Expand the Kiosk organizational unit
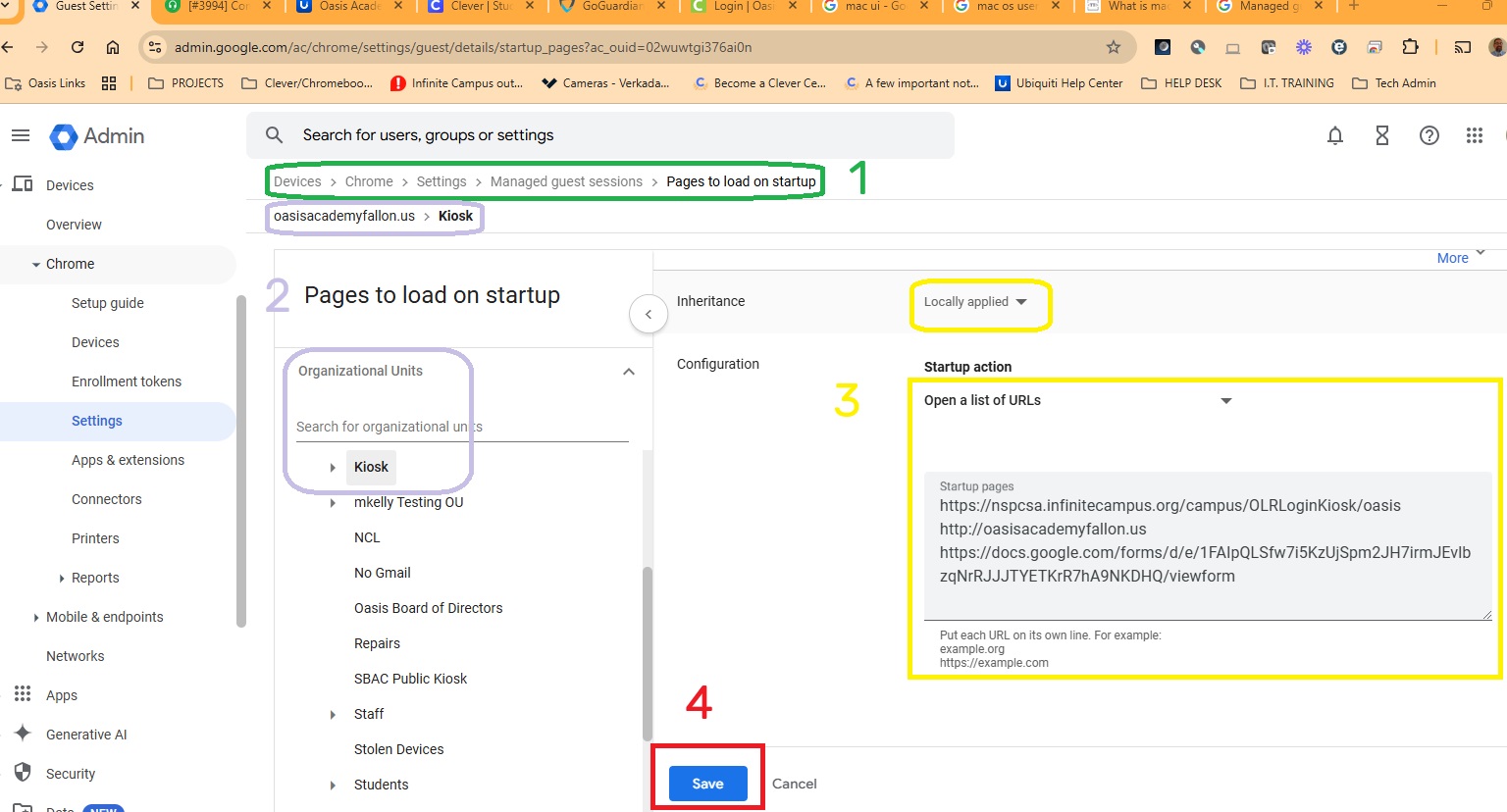Viewport: 1507px width, 812px height. coord(333,468)
